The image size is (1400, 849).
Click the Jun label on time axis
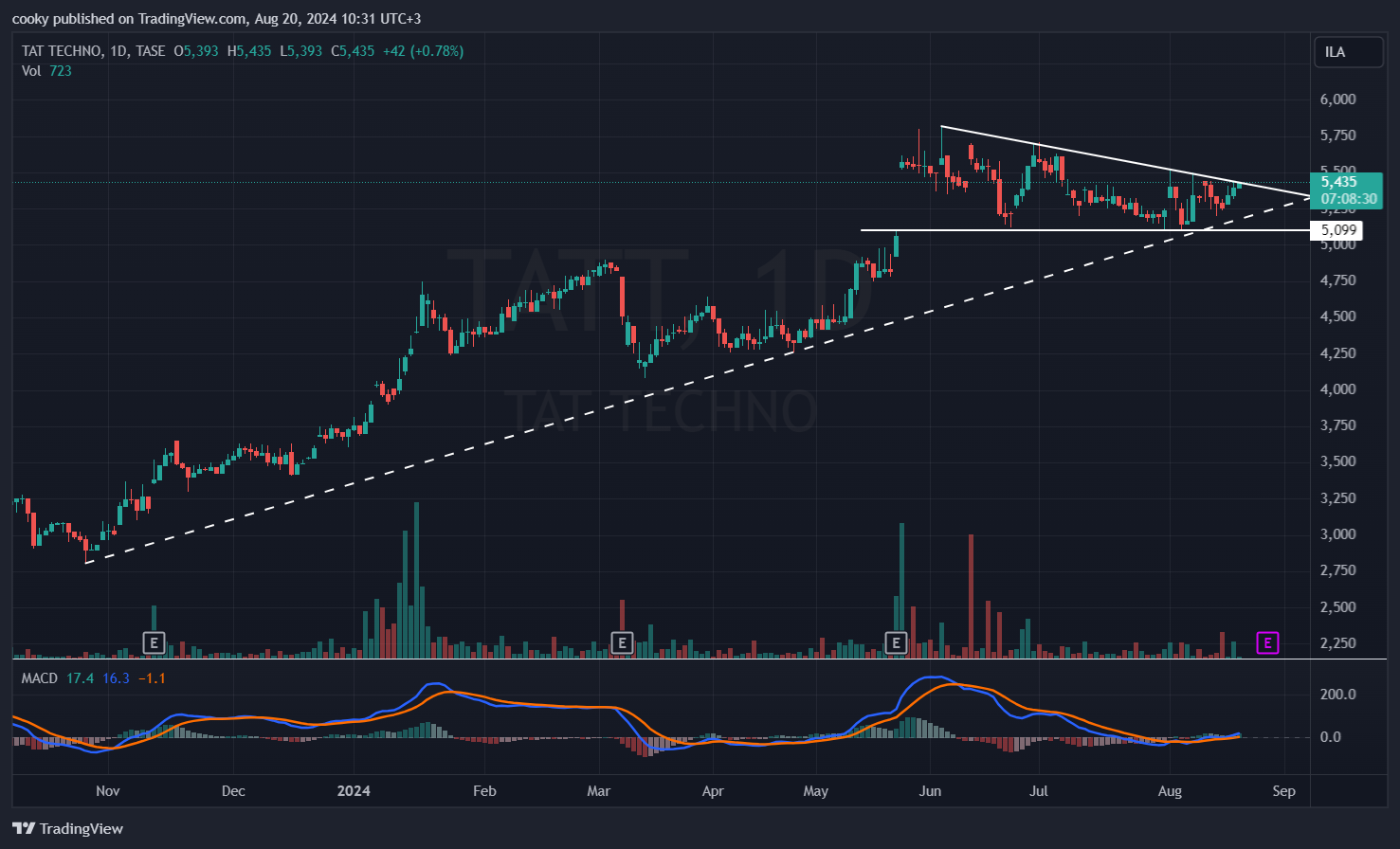coord(931,791)
